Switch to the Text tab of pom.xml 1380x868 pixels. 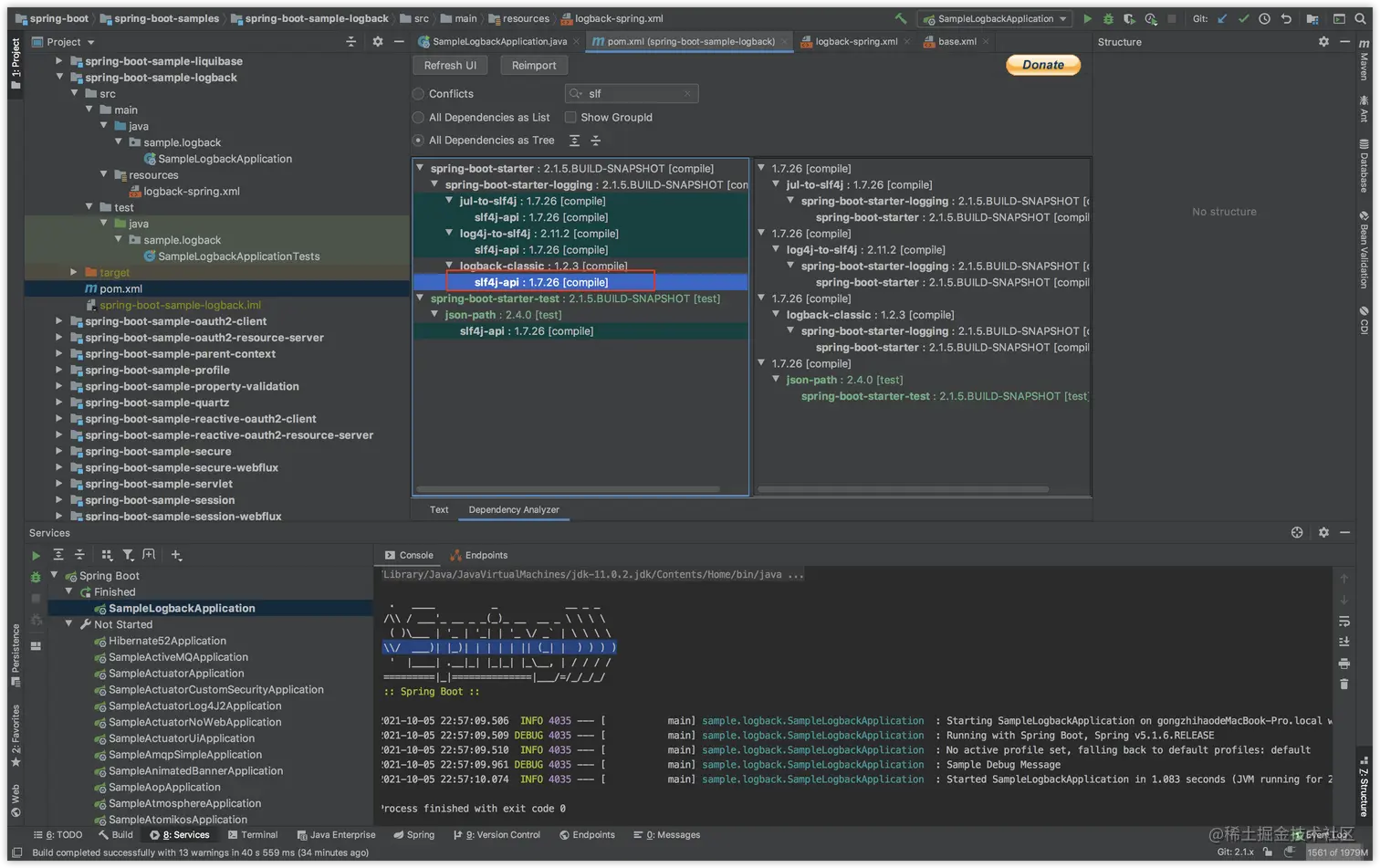439,510
